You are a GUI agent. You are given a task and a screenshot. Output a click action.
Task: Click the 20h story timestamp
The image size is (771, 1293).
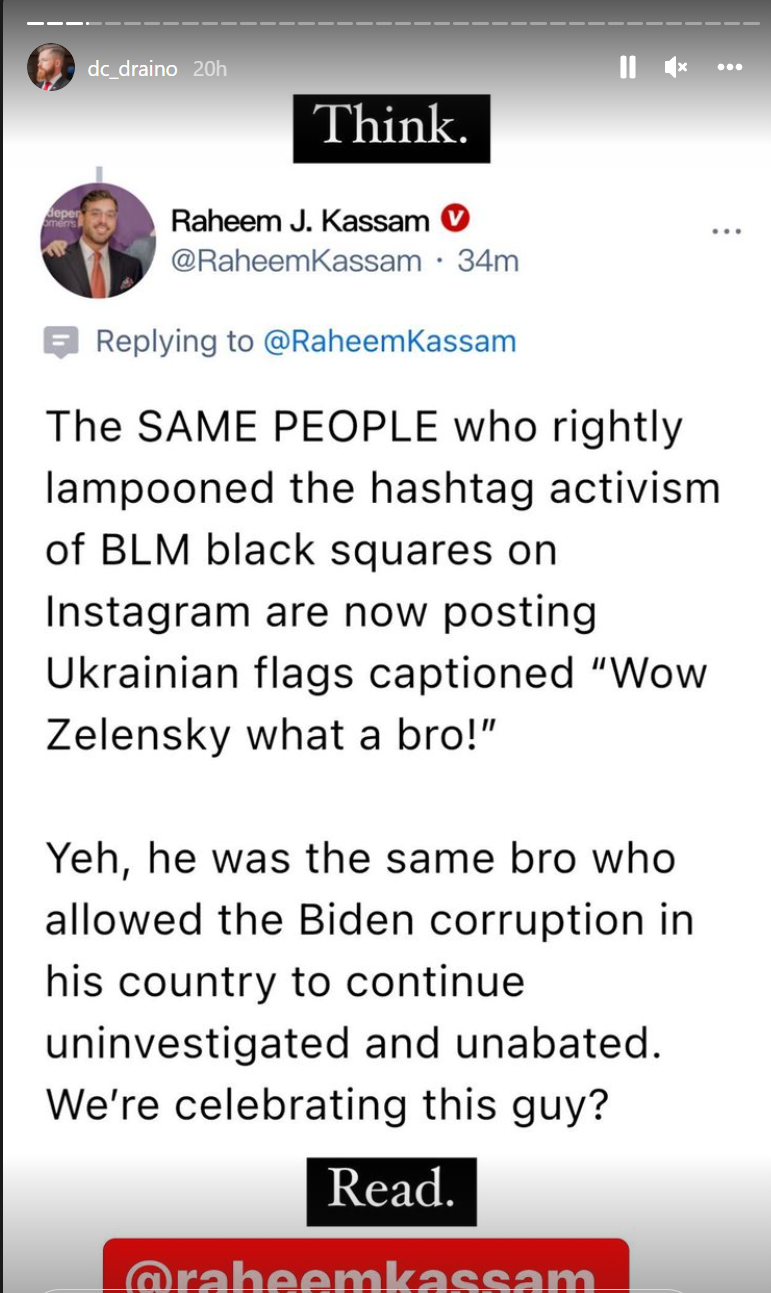tap(210, 69)
